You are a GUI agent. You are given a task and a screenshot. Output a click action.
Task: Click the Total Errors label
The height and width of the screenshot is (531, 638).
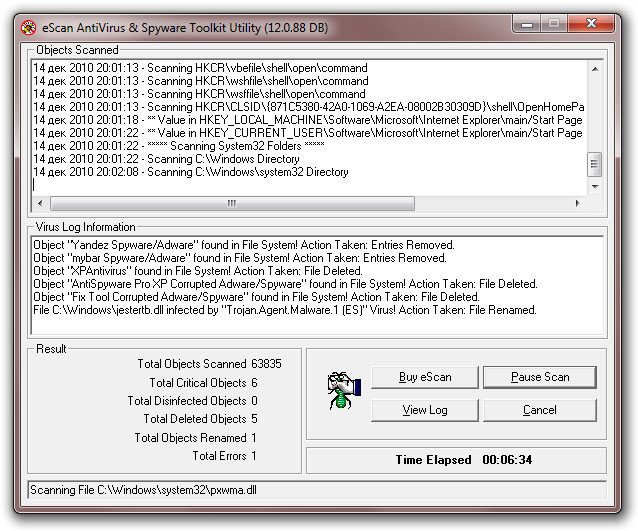[219, 456]
